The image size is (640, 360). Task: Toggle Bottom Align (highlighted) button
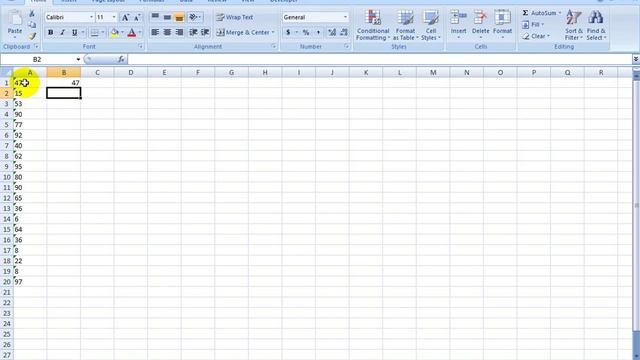click(x=179, y=17)
